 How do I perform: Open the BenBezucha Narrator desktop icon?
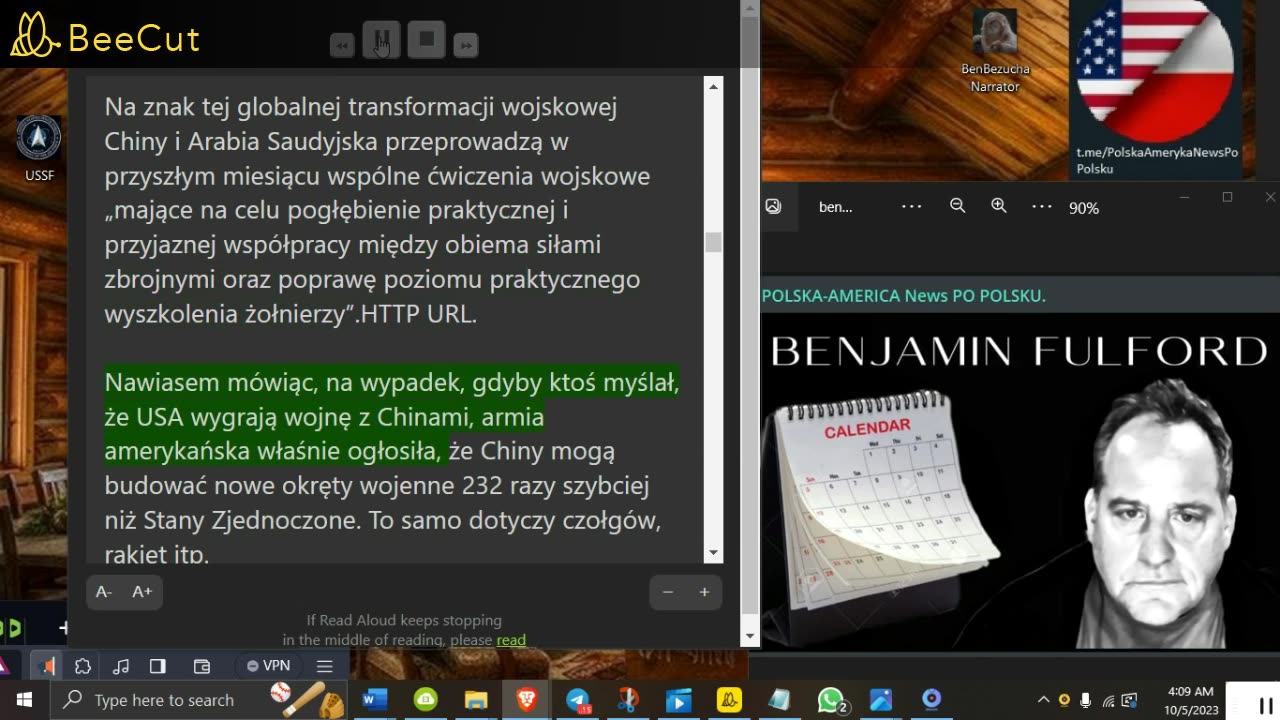[x=995, y=52]
